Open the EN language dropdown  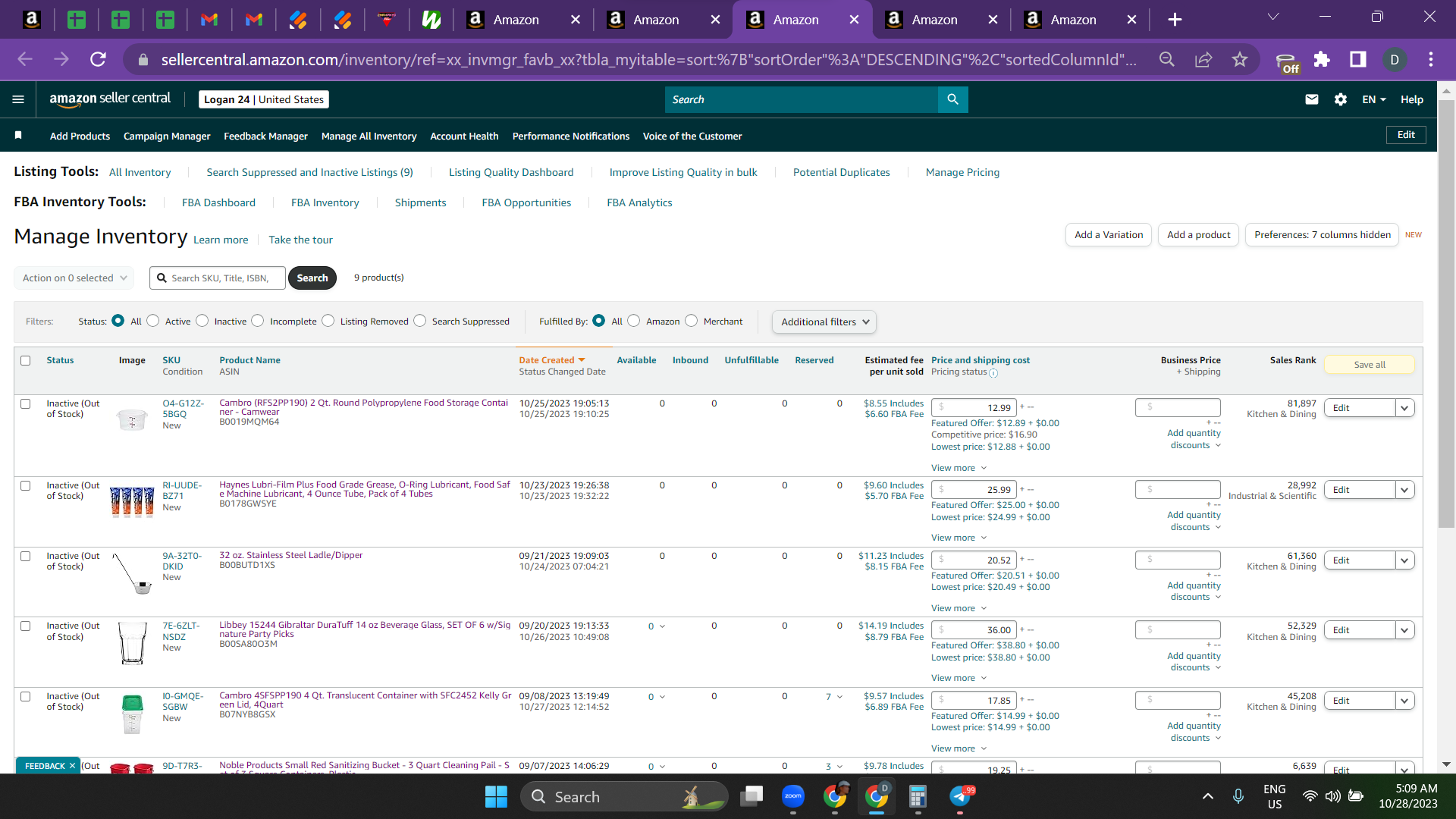pyautogui.click(x=1374, y=99)
